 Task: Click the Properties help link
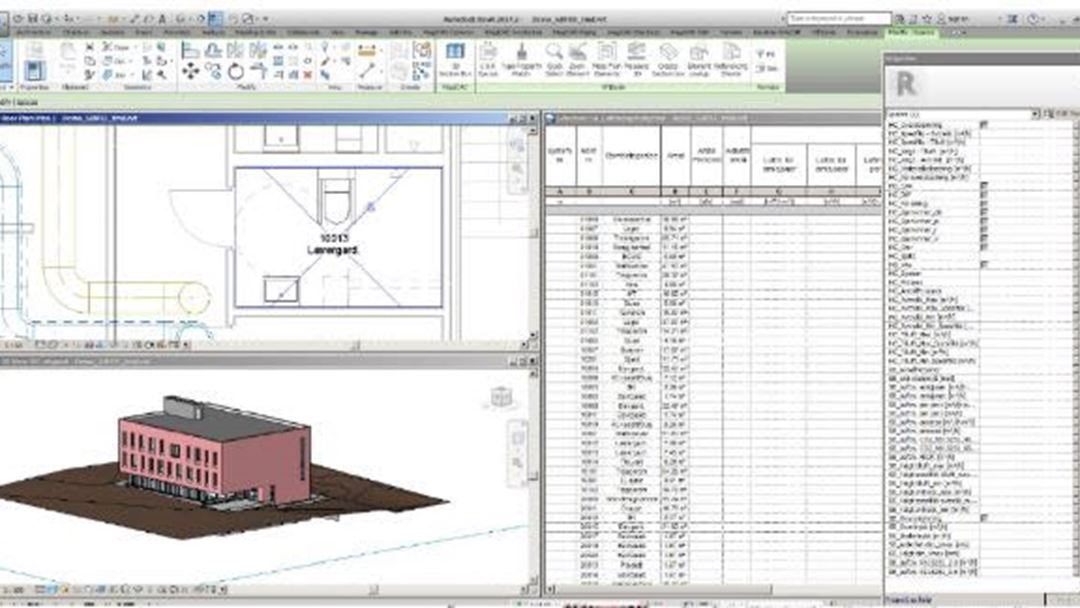coord(908,600)
